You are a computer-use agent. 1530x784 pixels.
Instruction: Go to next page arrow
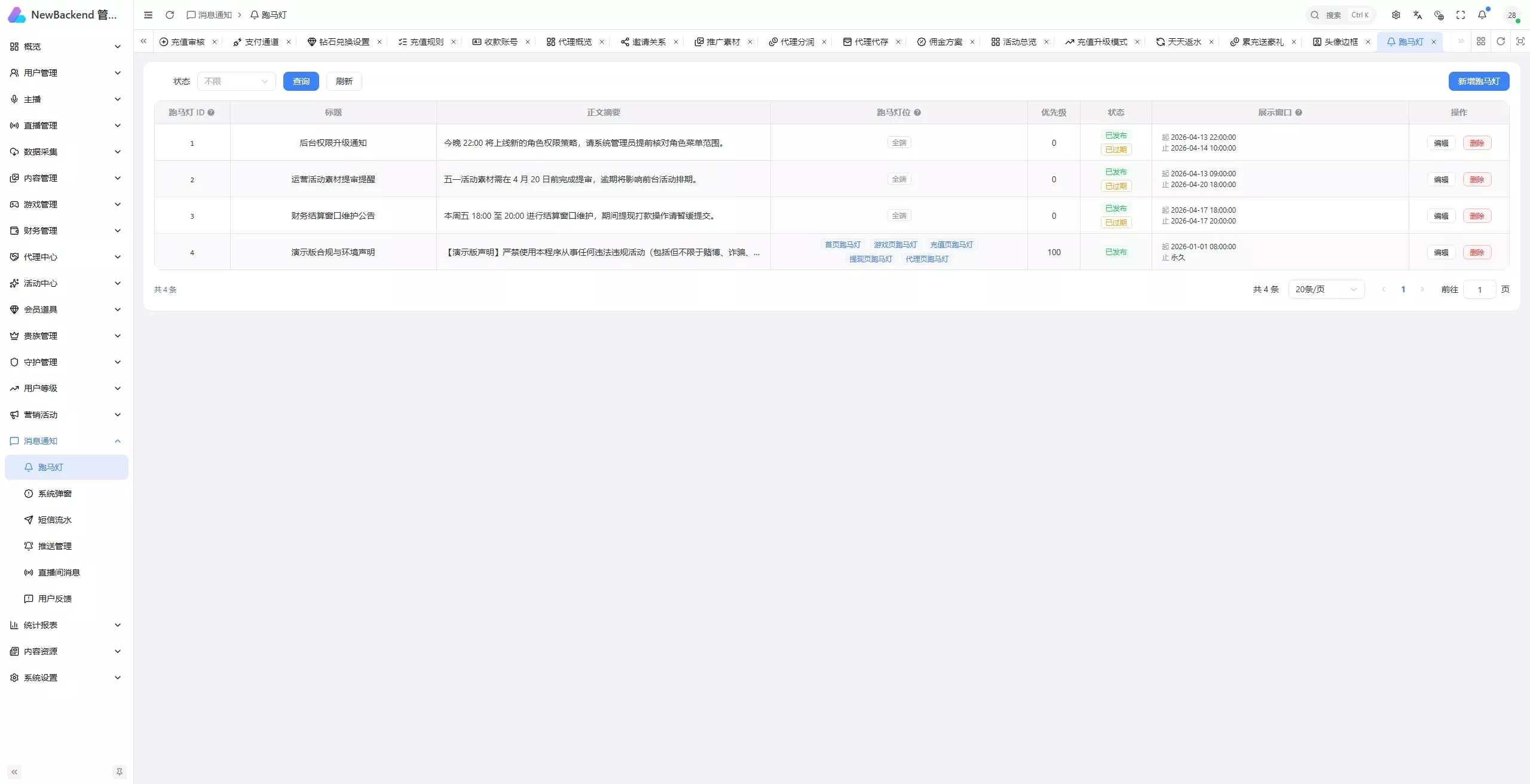[1422, 289]
